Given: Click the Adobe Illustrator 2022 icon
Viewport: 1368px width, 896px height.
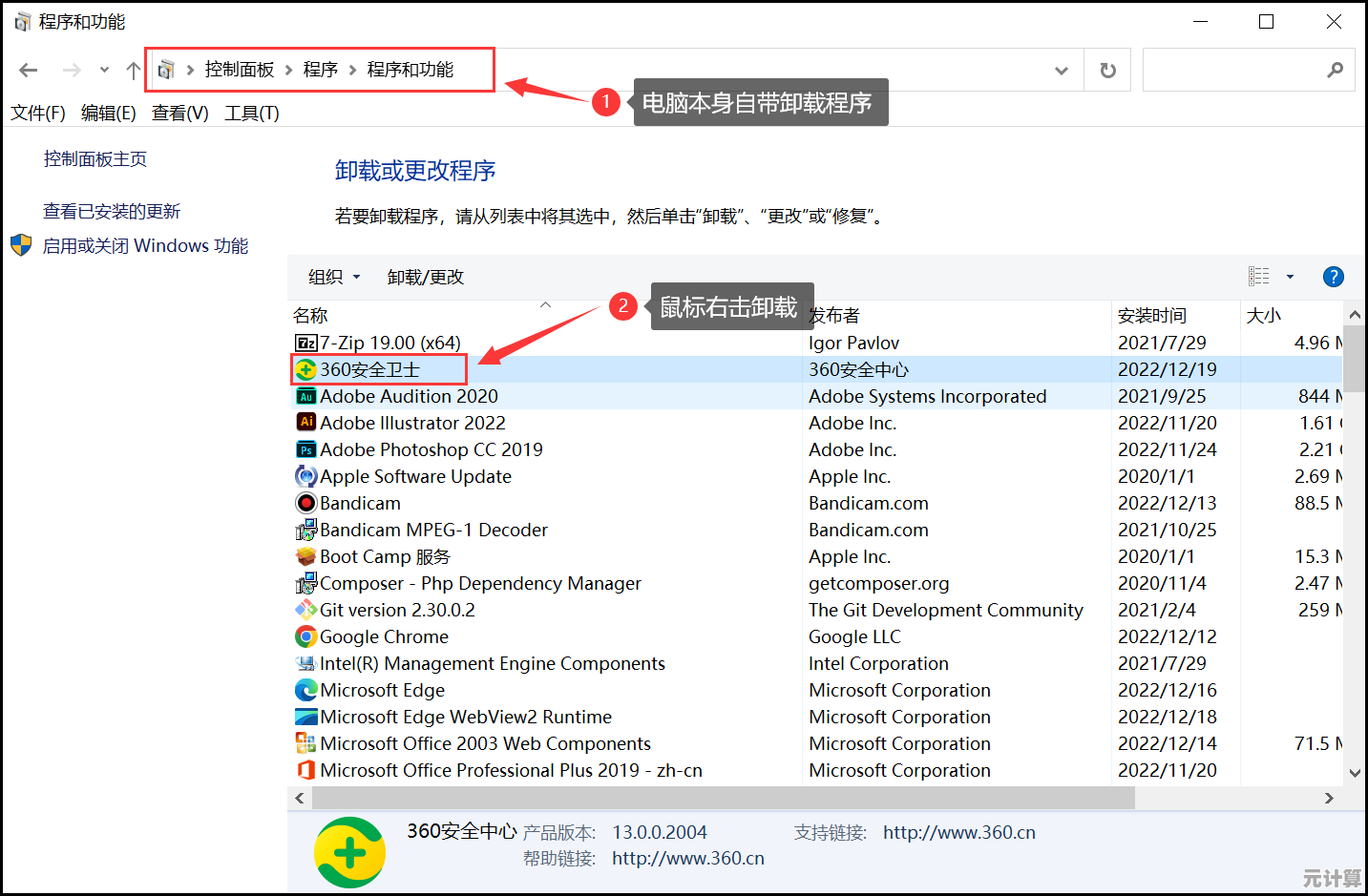Looking at the screenshot, I should pos(305,423).
